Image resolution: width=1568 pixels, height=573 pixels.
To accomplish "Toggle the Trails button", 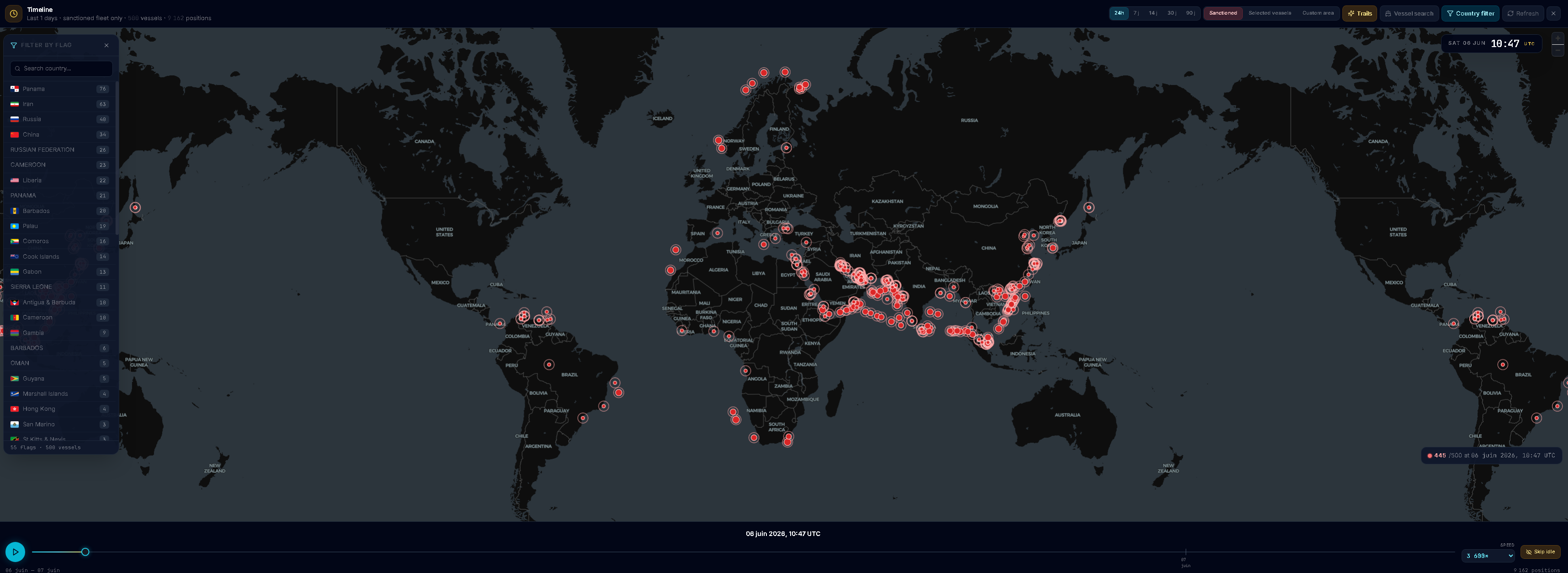I will click(x=1359, y=13).
